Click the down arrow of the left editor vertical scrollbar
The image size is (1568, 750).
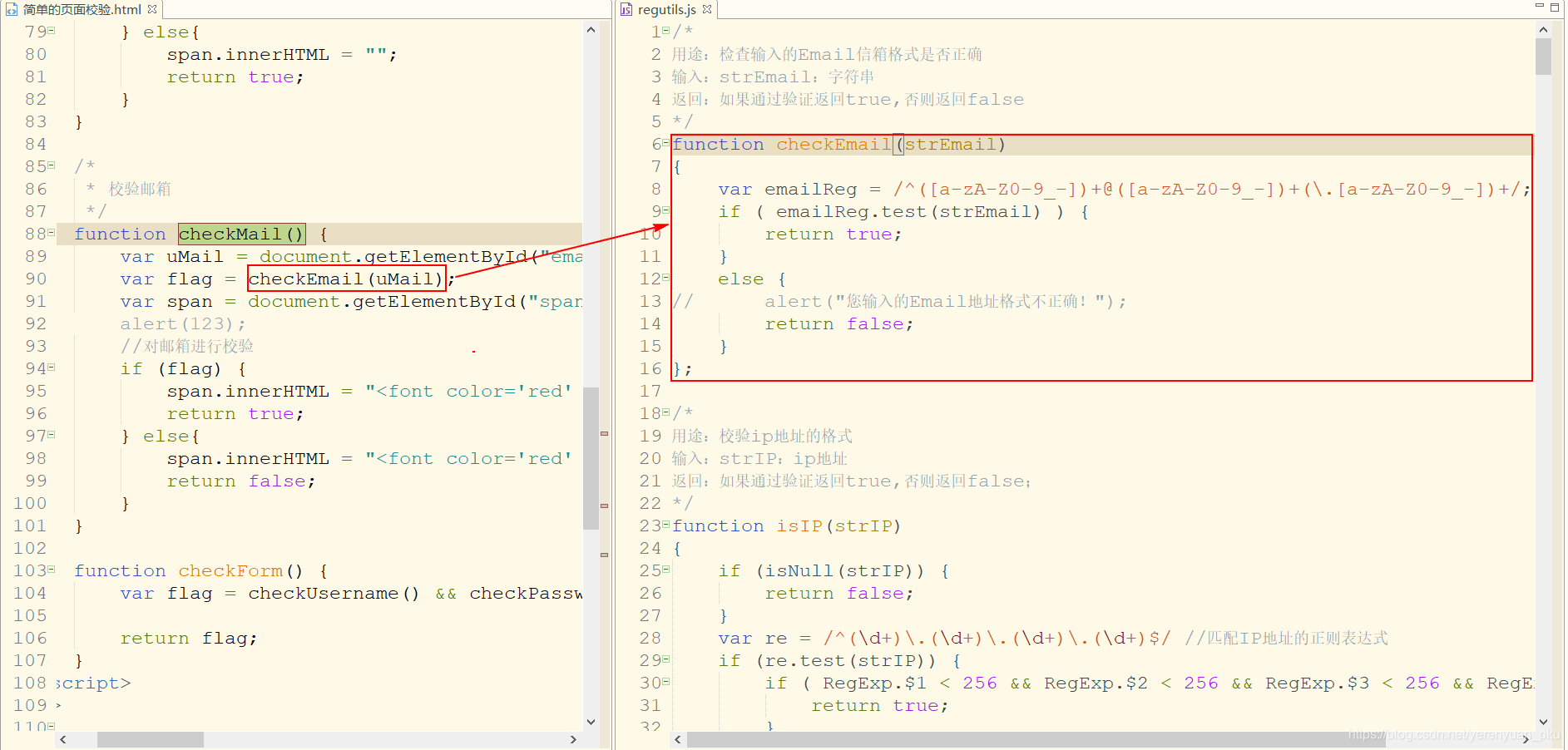[x=591, y=722]
